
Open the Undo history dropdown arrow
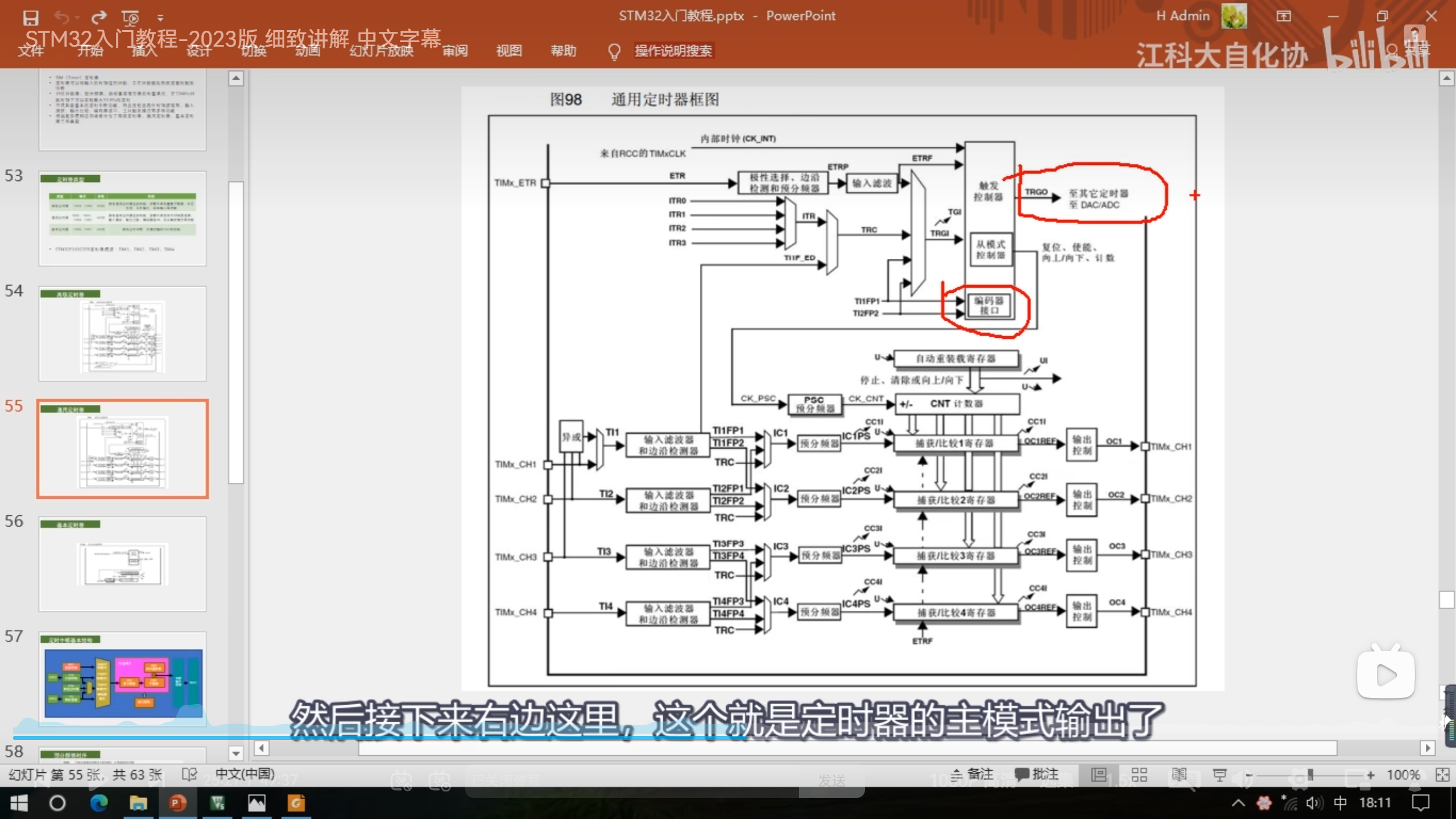tap(77, 18)
